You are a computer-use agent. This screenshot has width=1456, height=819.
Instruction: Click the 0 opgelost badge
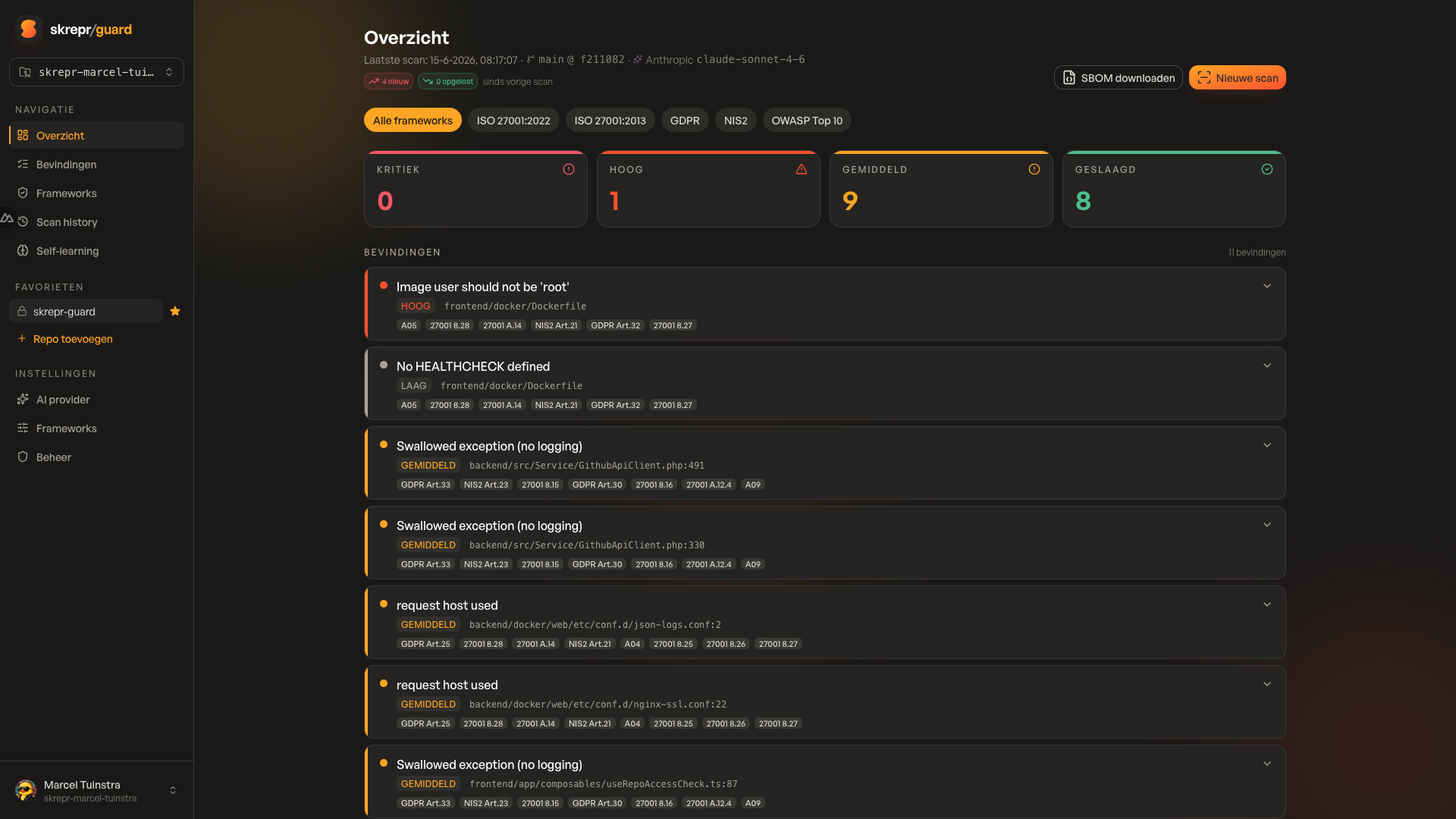[447, 81]
